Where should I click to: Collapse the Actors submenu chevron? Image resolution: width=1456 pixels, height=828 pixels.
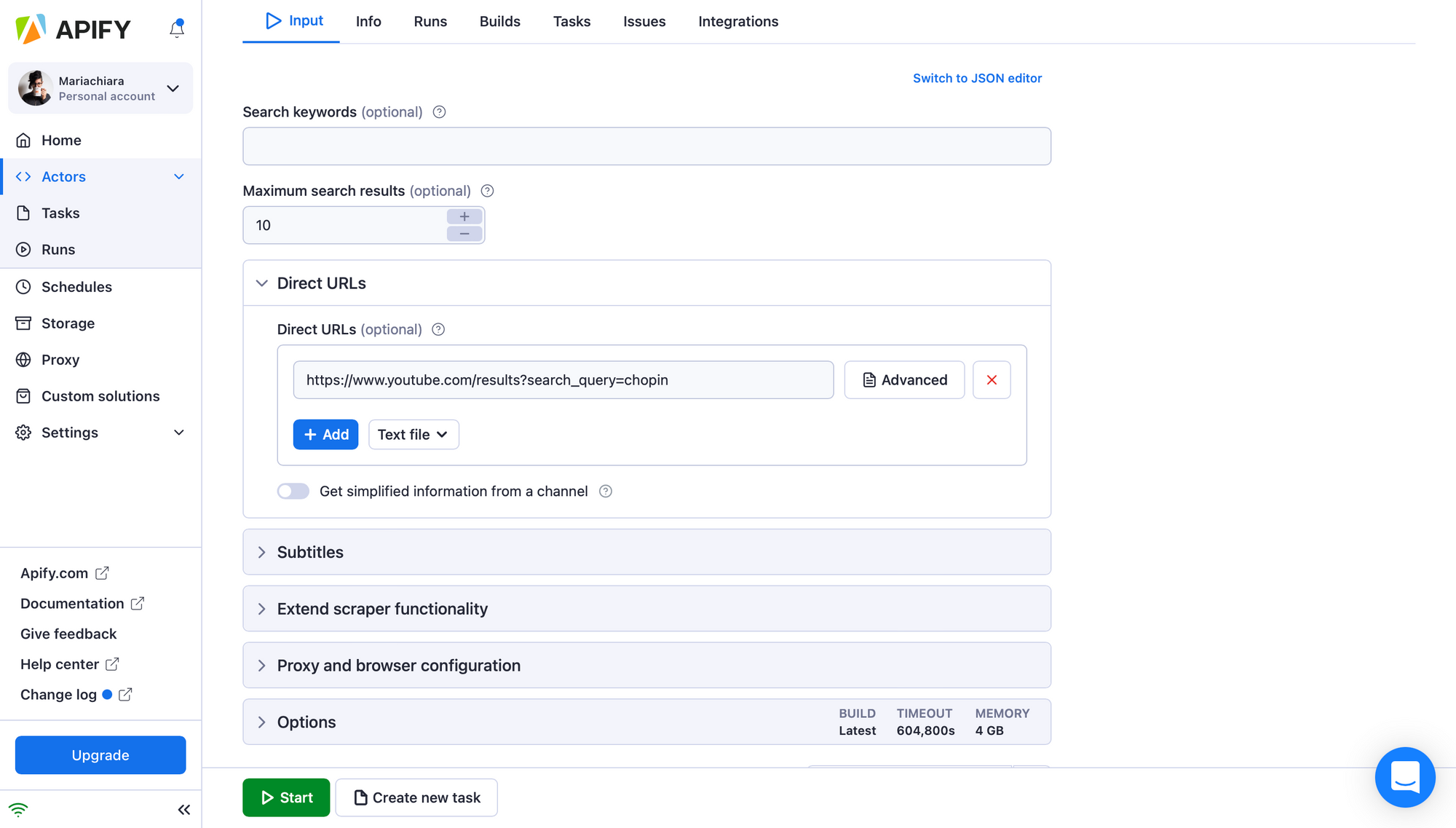179,176
